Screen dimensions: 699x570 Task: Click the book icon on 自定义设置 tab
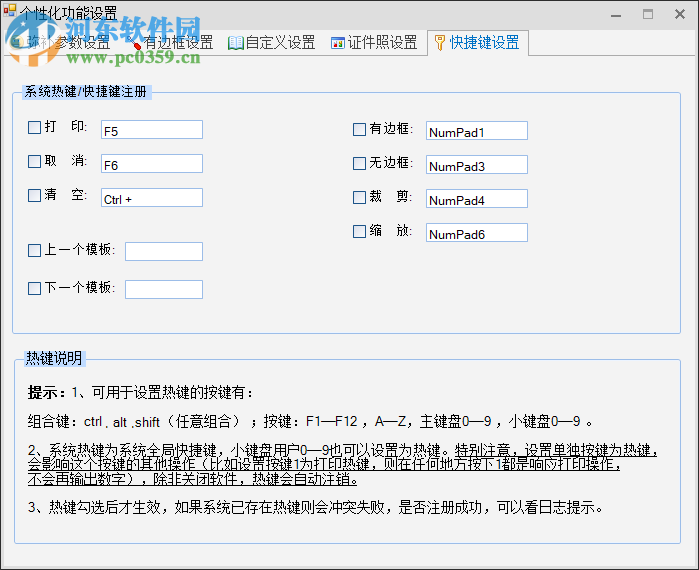(x=235, y=43)
